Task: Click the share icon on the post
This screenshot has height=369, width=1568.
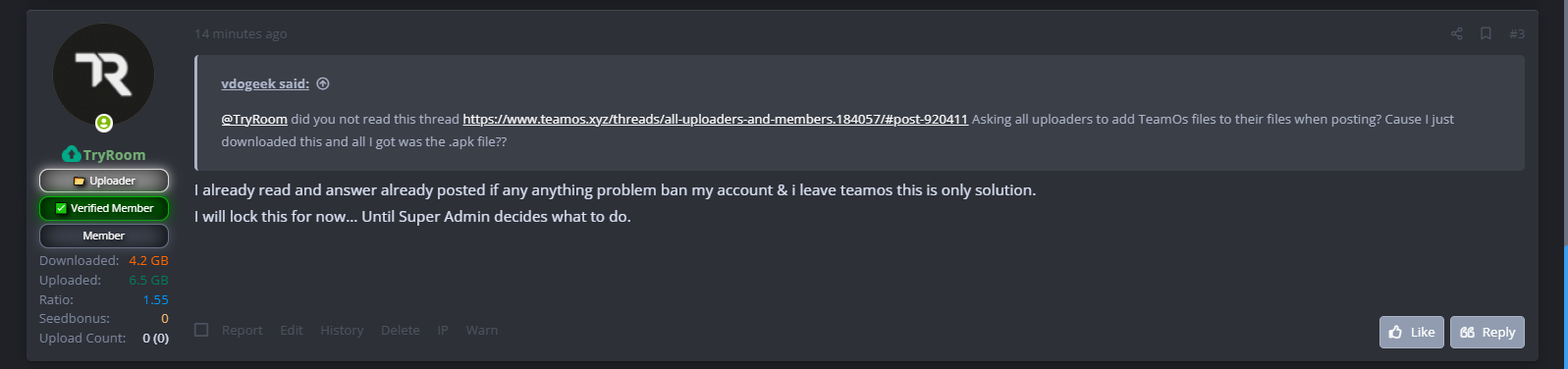Action: click(1456, 33)
